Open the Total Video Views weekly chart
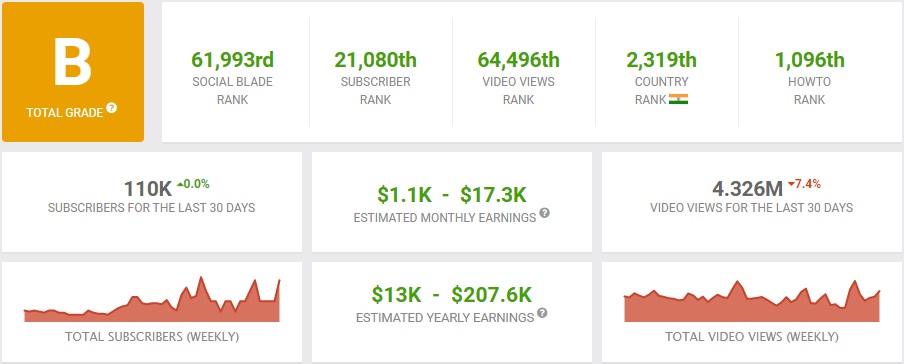This screenshot has width=904, height=364. coord(752,301)
